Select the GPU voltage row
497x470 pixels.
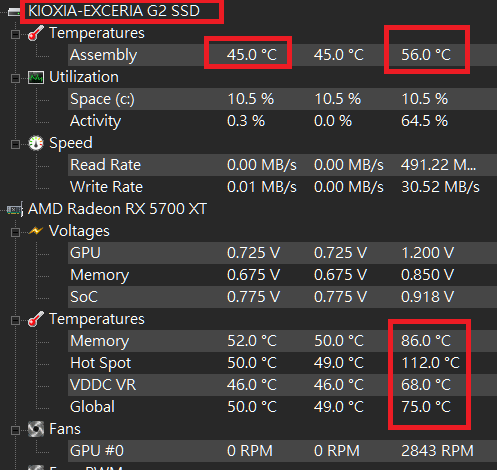[x=282, y=253]
